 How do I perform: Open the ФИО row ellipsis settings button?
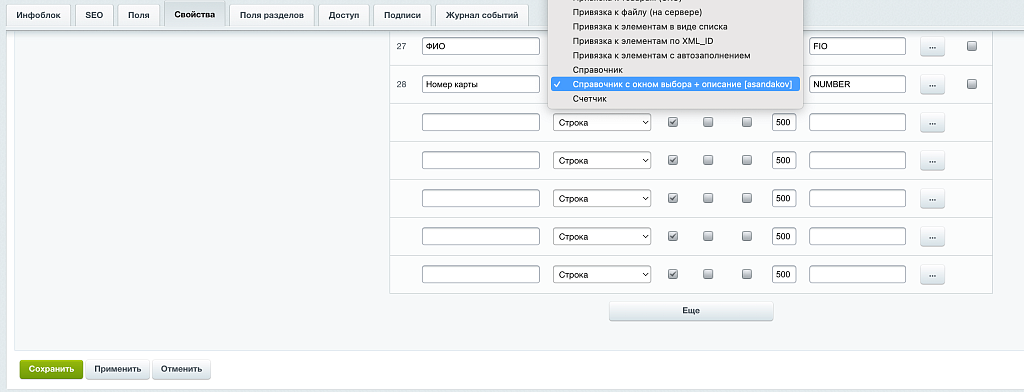(932, 46)
